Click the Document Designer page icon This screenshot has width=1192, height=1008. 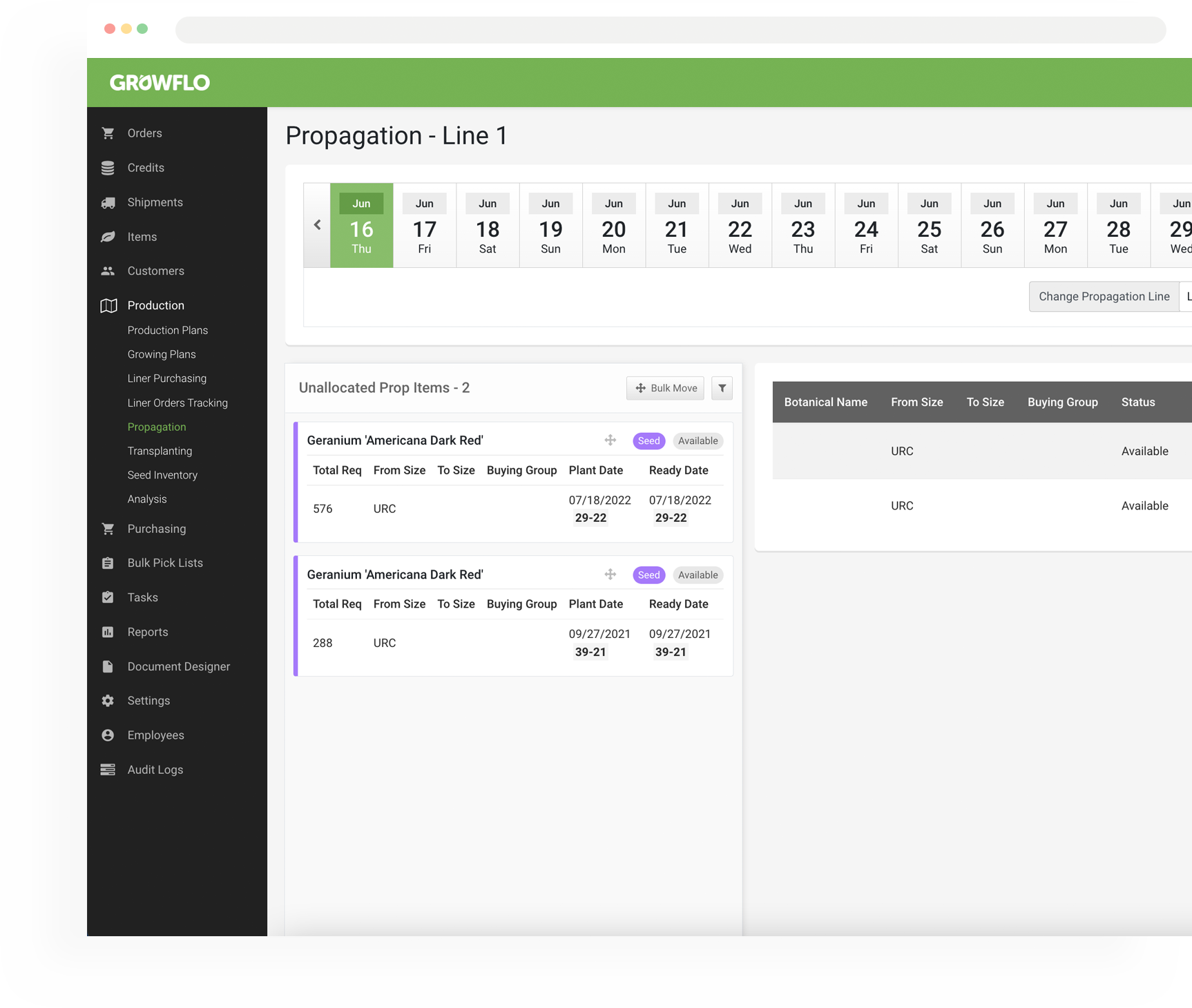[x=108, y=666]
